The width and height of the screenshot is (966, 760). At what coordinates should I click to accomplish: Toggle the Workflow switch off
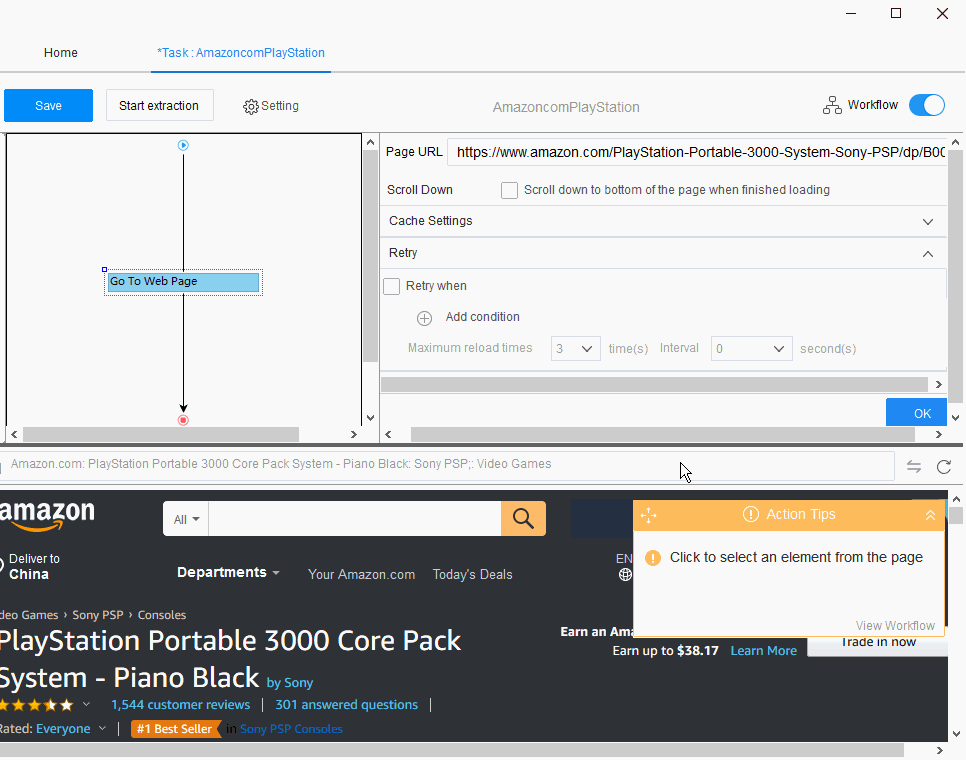pos(927,105)
